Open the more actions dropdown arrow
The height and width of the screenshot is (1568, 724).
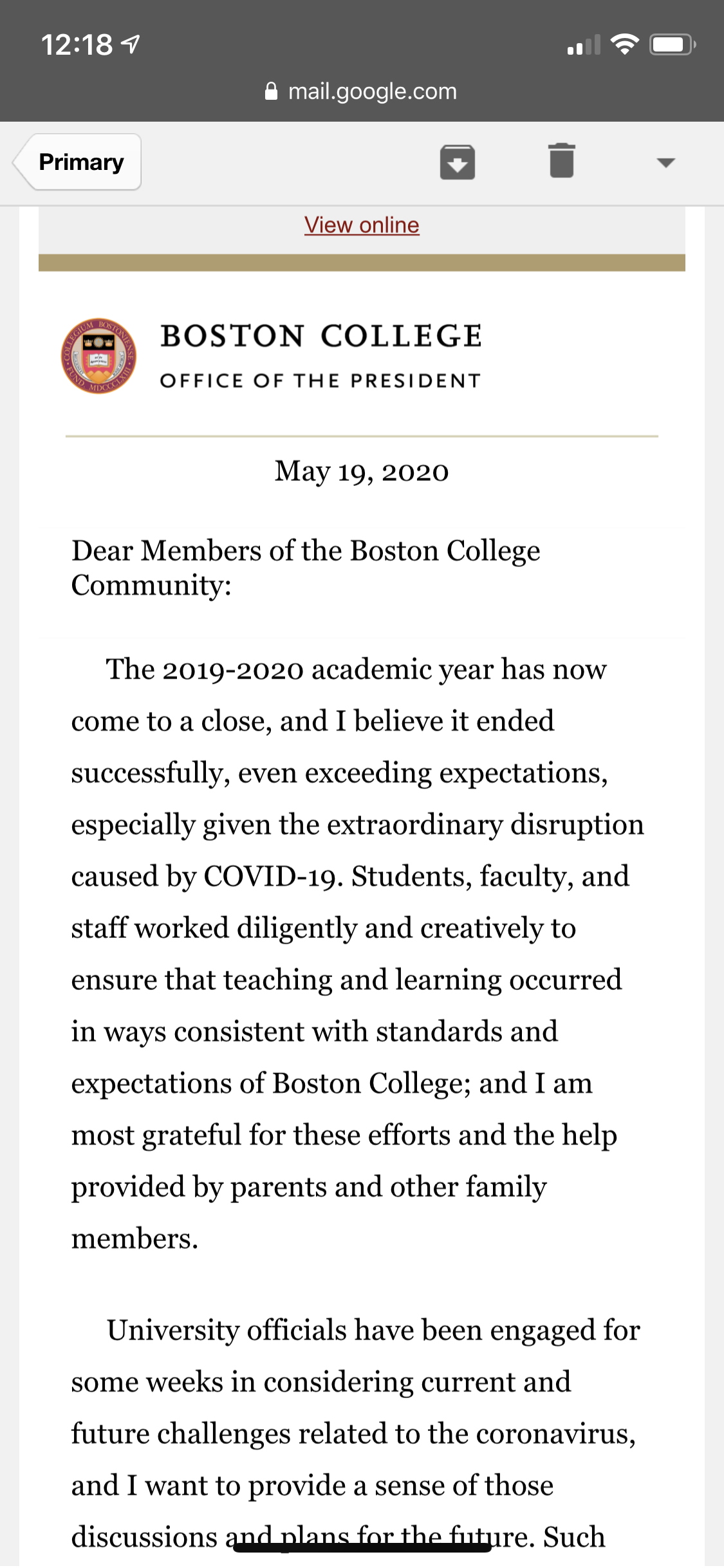click(665, 162)
